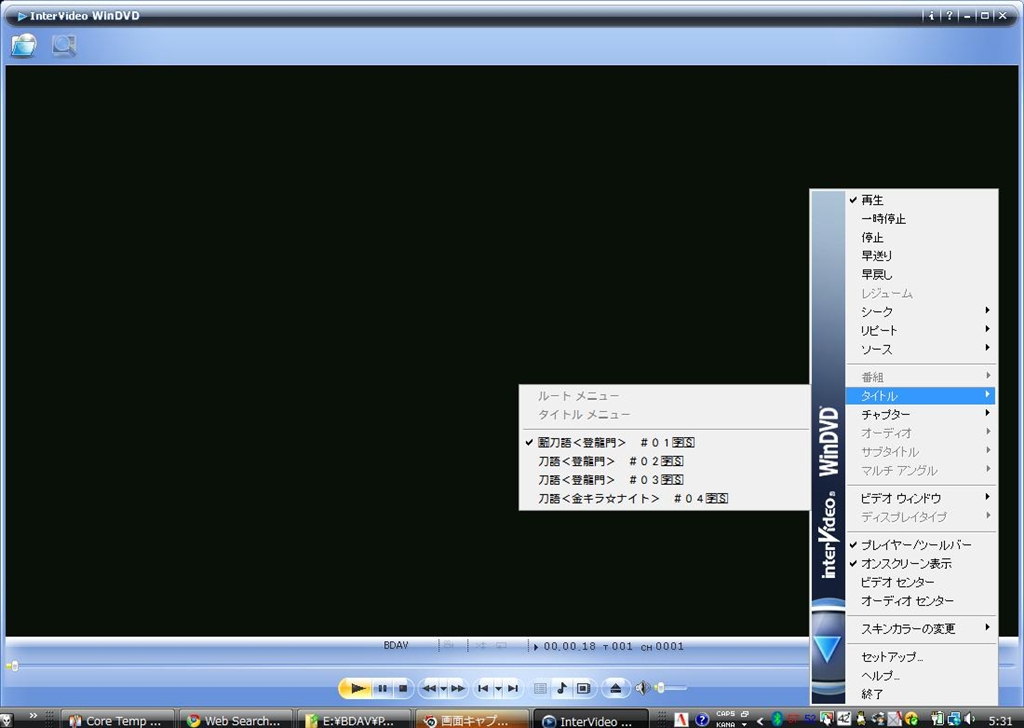The width and height of the screenshot is (1024, 728).
Task: Open ビデオ センター from the menu
Action: pos(921,582)
